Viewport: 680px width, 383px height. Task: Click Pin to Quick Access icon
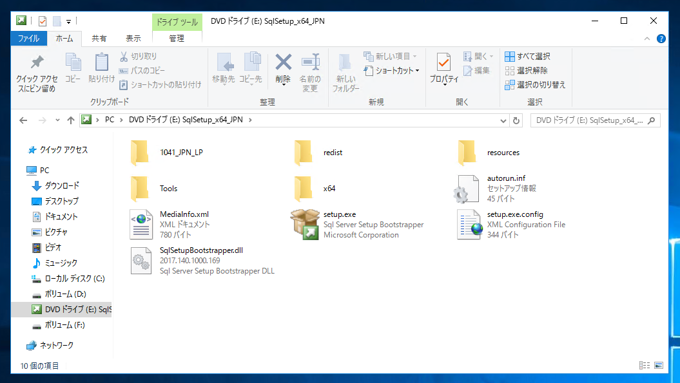point(37,62)
